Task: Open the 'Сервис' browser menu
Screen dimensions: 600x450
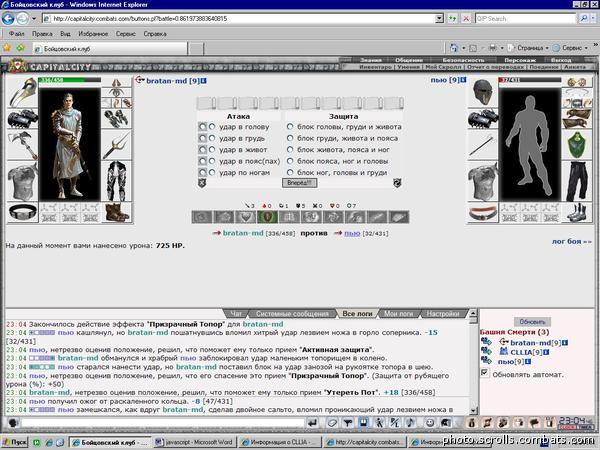Action: (x=126, y=34)
